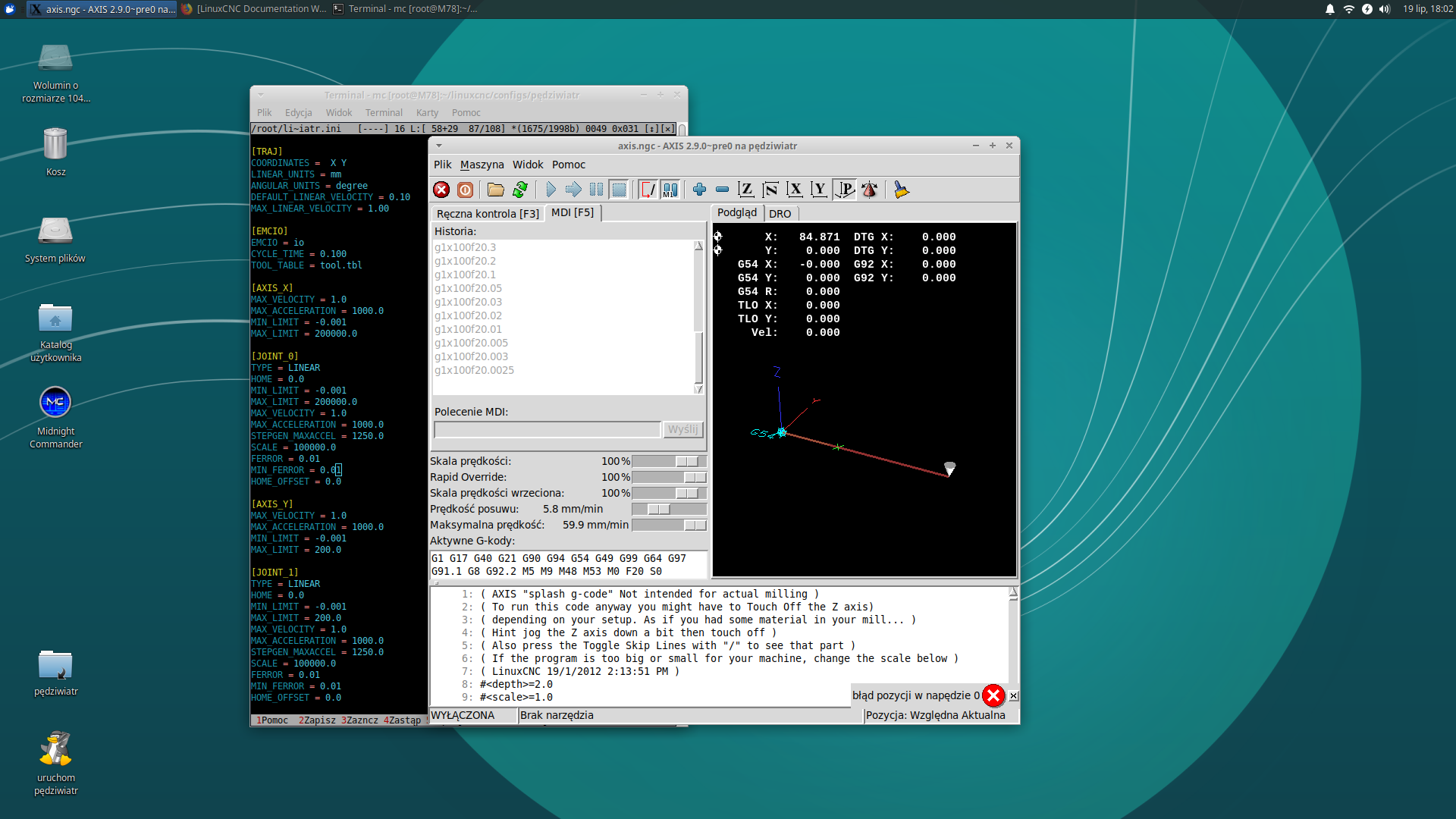1456x819 pixels.
Task: Open volume control in system tray
Action: click(1385, 9)
